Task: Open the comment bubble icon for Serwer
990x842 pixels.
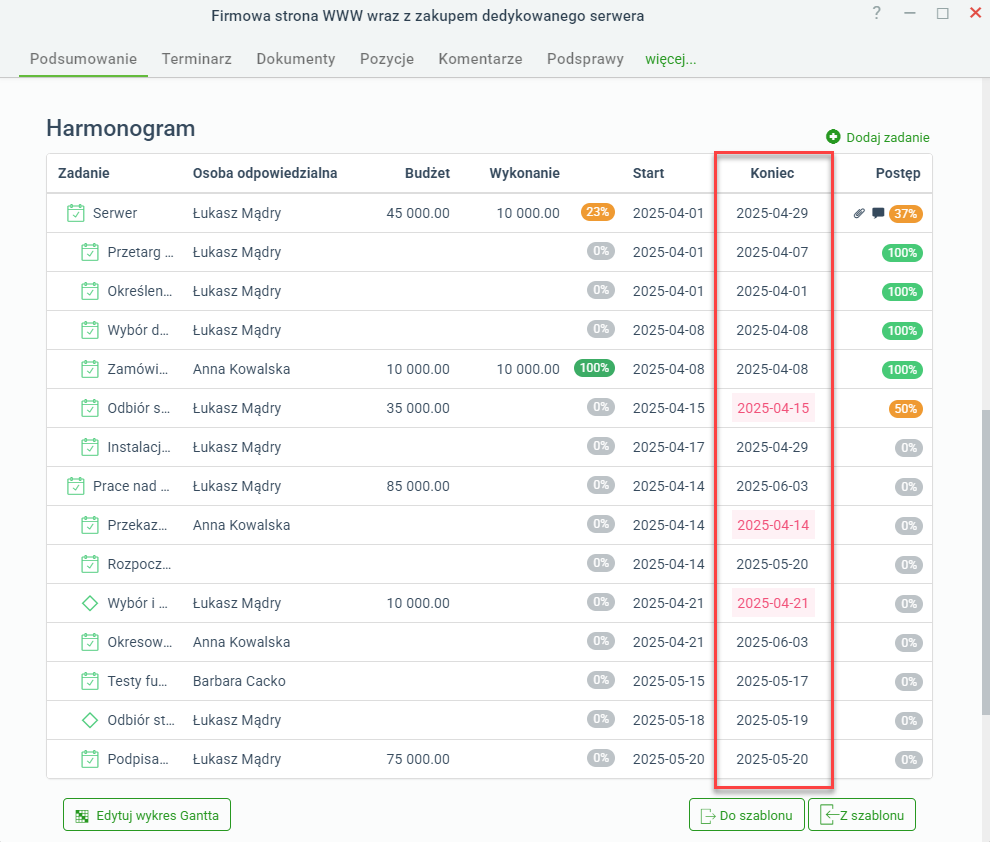Action: pyautogui.click(x=878, y=213)
